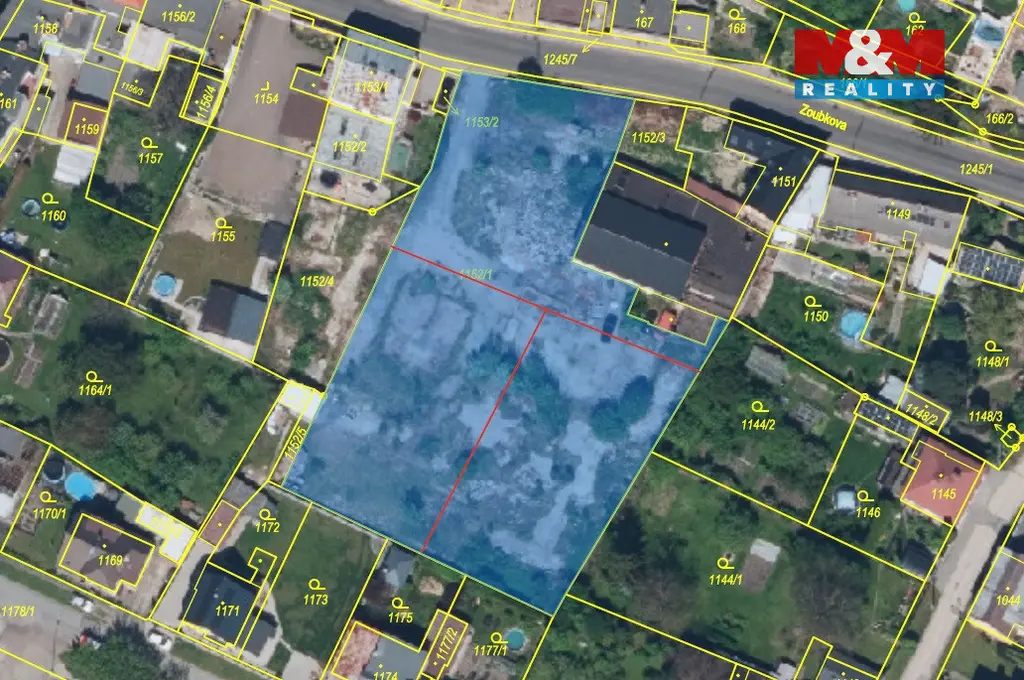Viewport: 1024px width, 680px height.
Task: Click parcel marker 1173
Action: coord(316,592)
